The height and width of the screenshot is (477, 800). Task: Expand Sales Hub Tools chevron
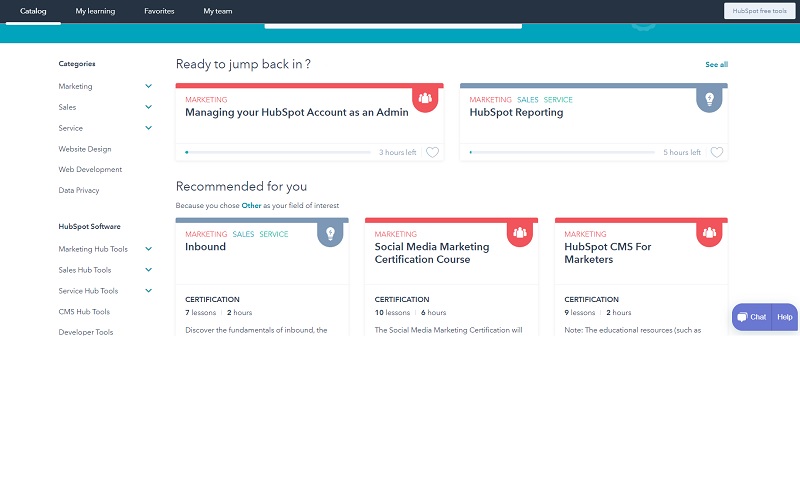coord(148,270)
